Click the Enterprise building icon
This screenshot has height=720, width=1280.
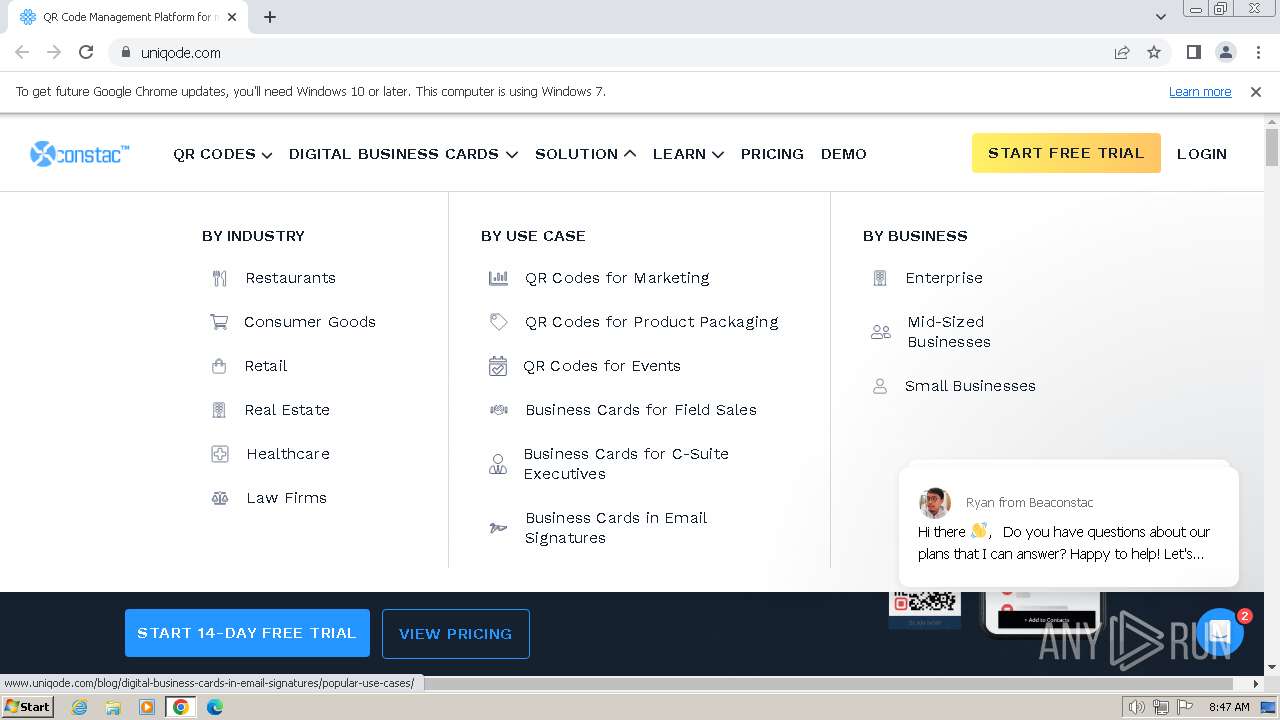tap(880, 278)
